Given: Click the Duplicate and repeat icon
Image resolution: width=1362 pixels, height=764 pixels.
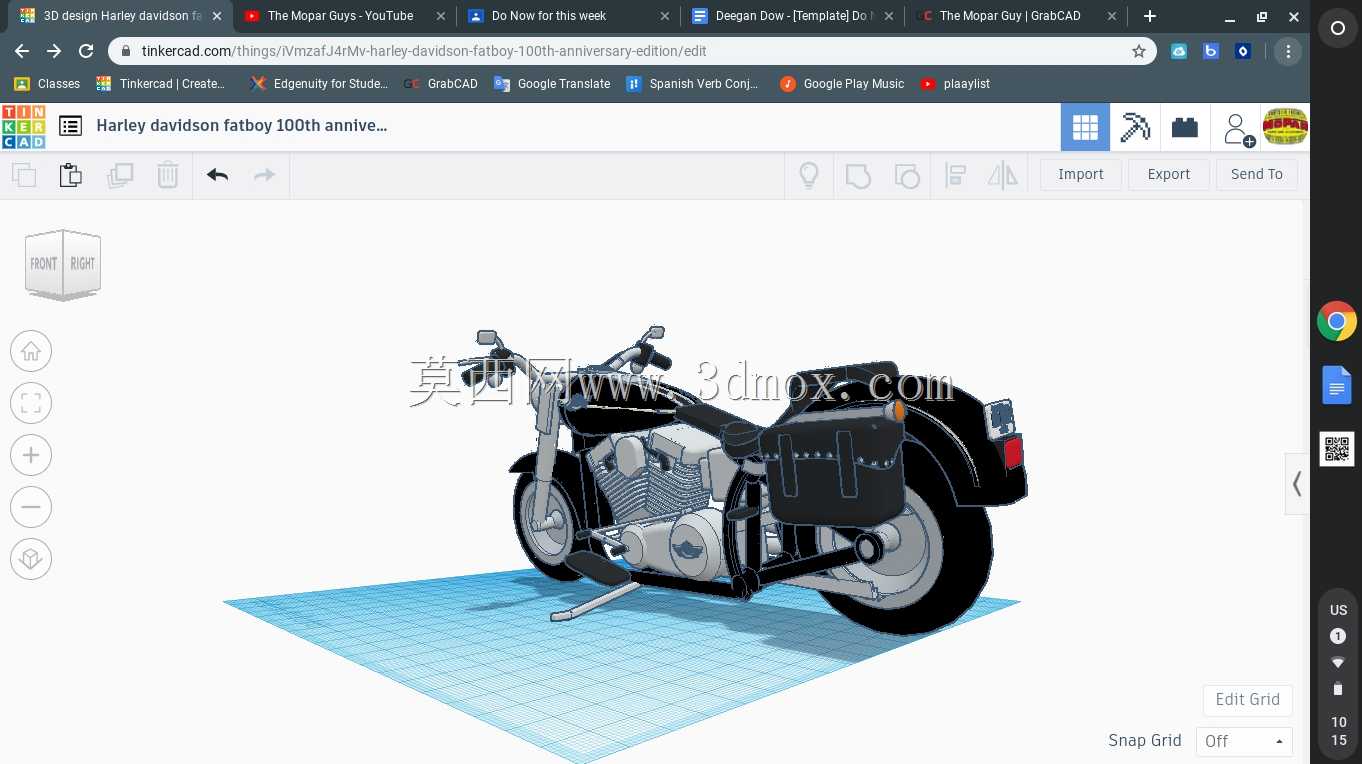Looking at the screenshot, I should point(120,175).
